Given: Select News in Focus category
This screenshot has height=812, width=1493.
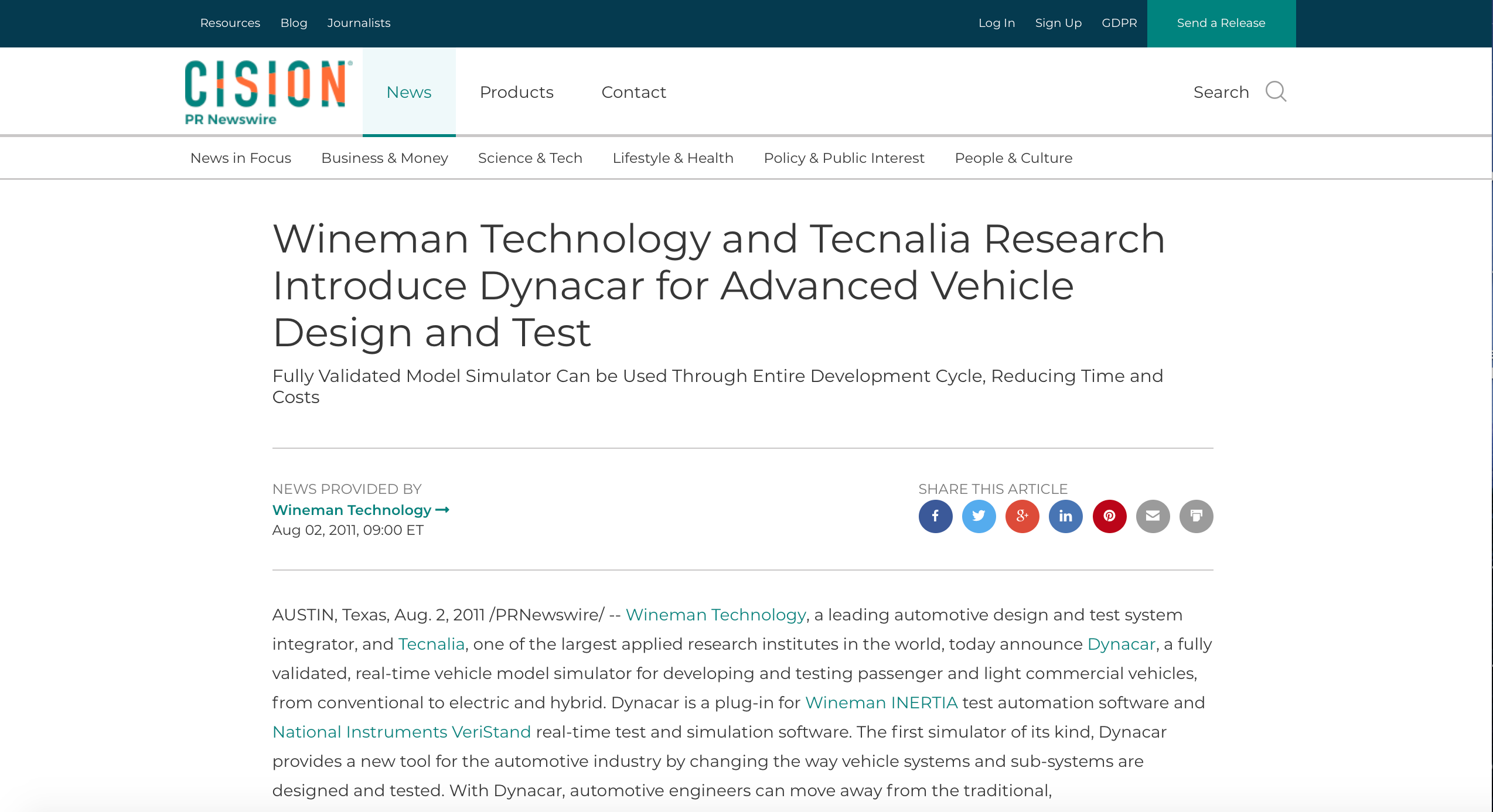Looking at the screenshot, I should [240, 158].
